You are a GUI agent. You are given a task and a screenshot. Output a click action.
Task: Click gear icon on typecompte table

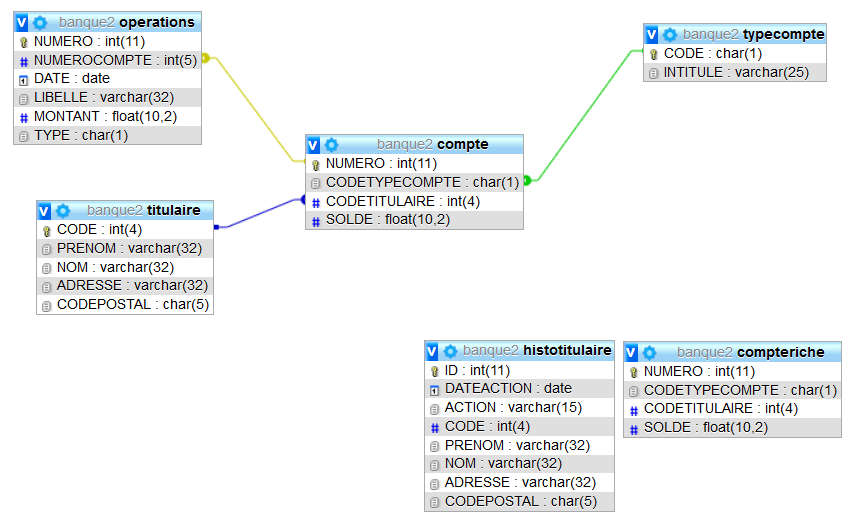[x=670, y=34]
